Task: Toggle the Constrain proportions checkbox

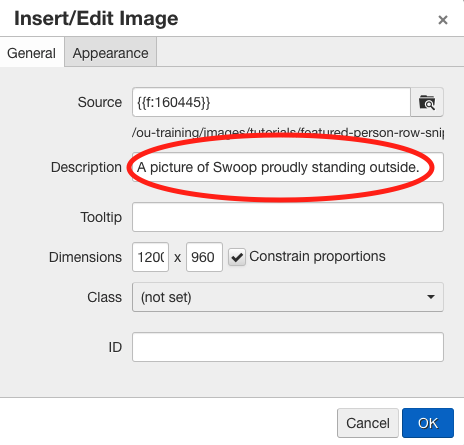Action: (237, 257)
